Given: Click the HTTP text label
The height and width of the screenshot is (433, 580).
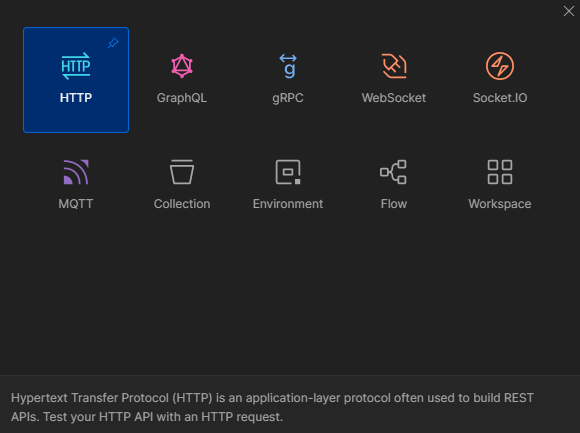Looking at the screenshot, I should point(76,98).
